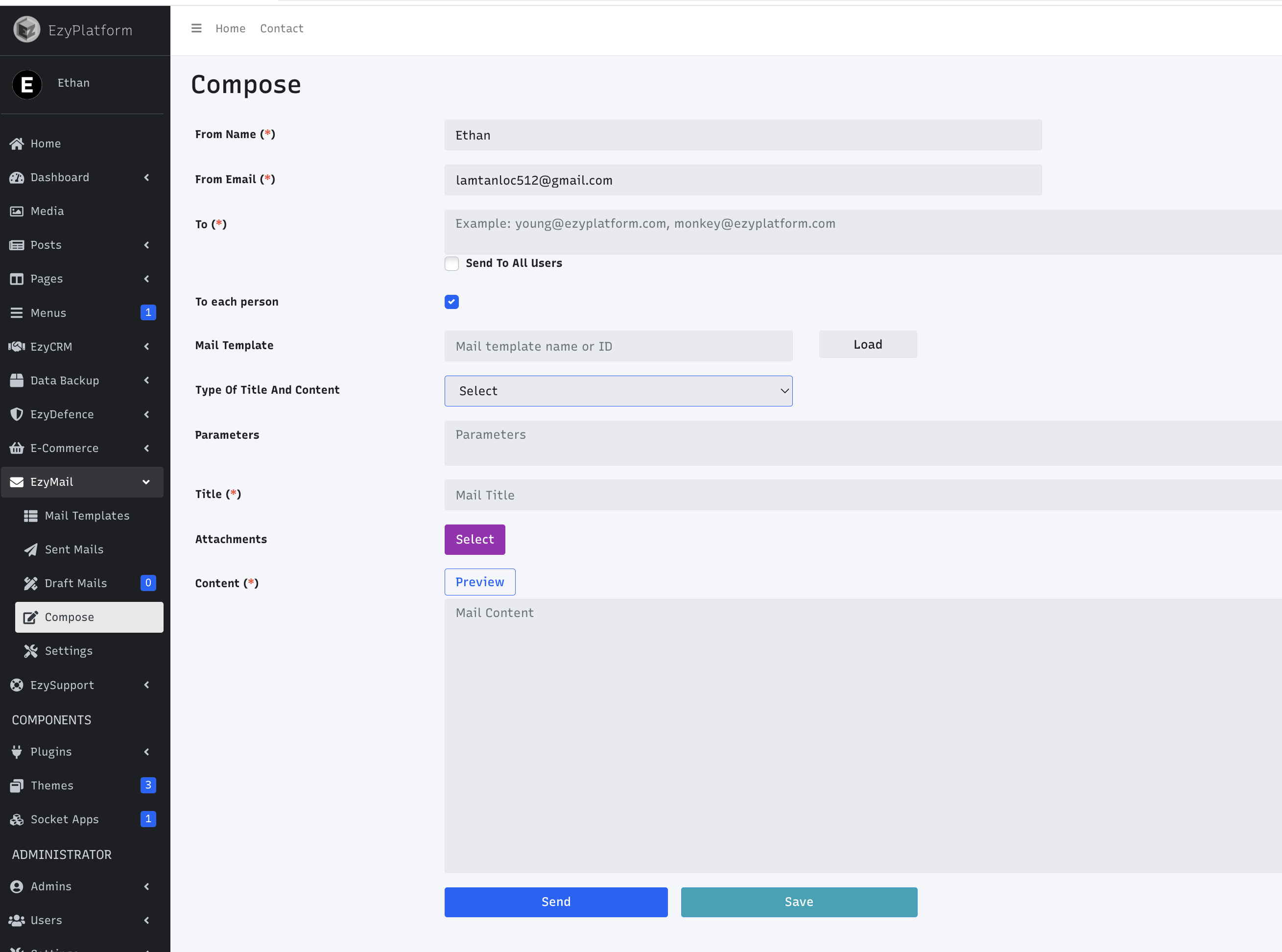Click EzyMail Settings tools icon
The image size is (1282, 952).
point(30,651)
